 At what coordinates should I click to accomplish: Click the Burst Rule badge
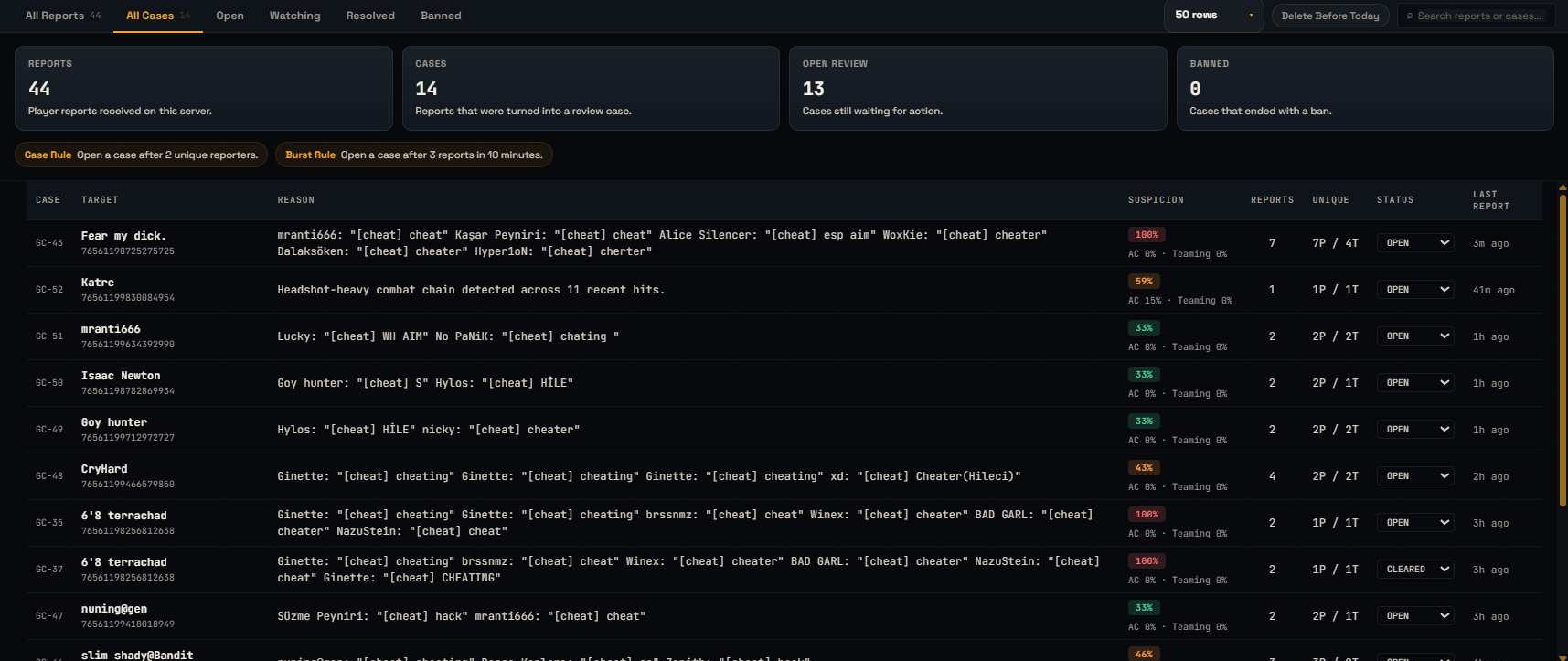point(414,155)
